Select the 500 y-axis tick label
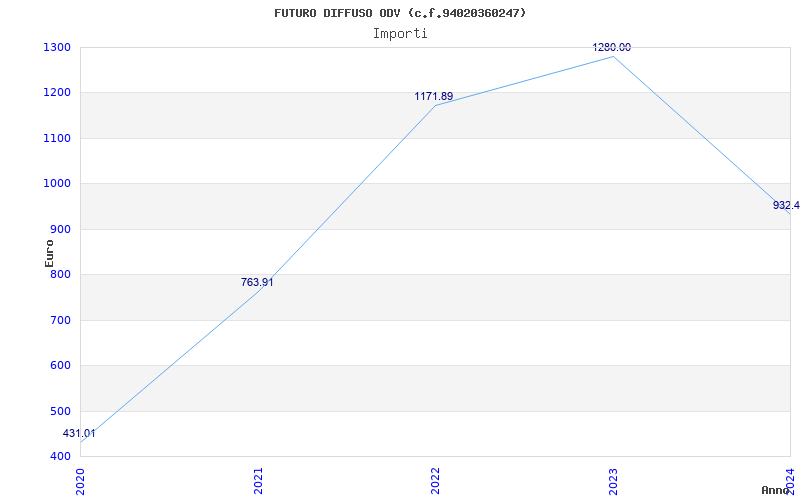Screen dimensions: 800x500 pyautogui.click(x=61, y=411)
